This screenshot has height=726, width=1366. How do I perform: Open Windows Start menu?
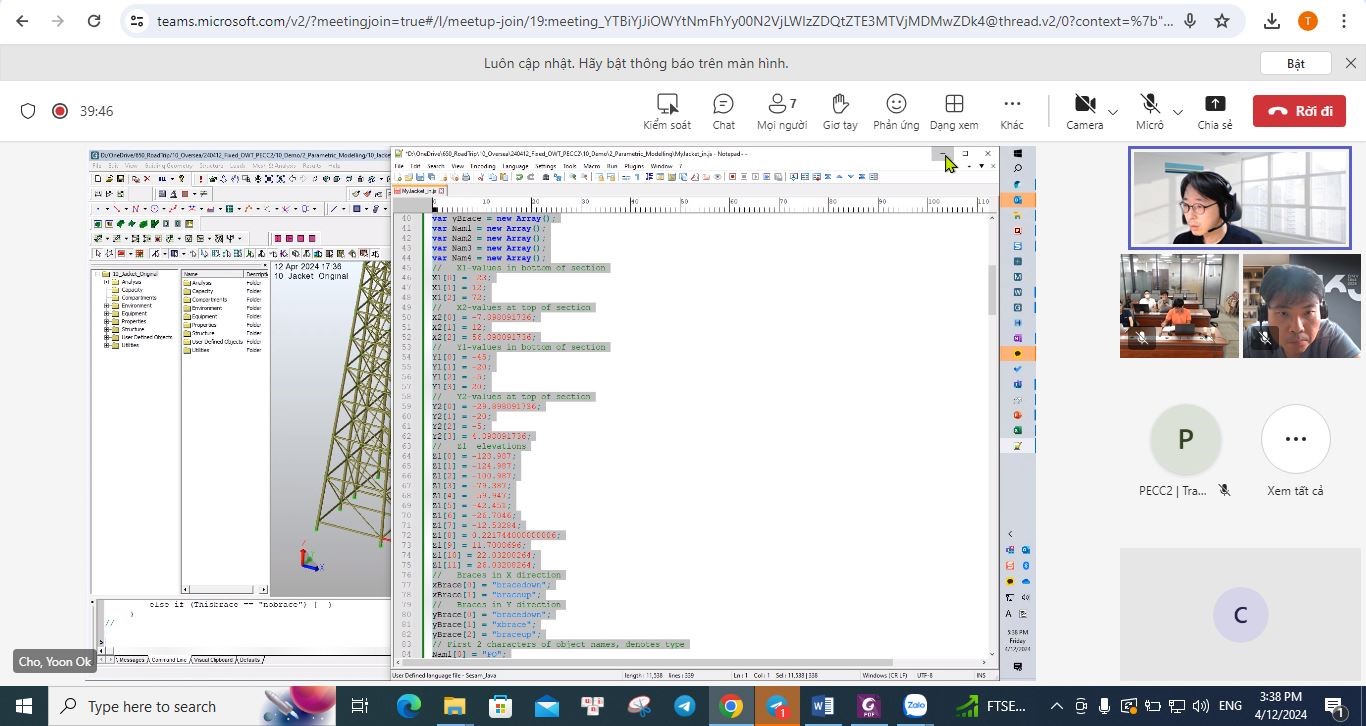(23, 706)
